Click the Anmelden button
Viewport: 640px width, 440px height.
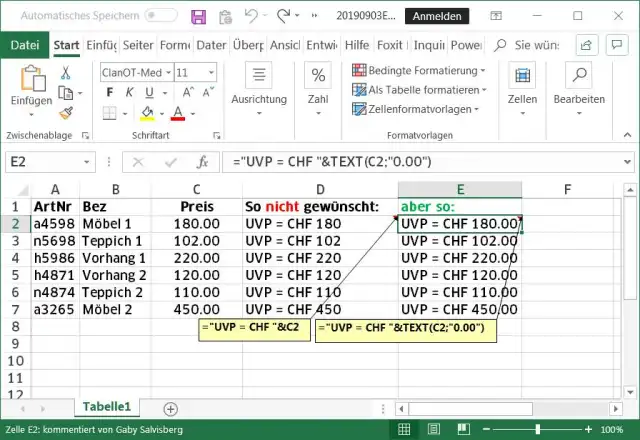pyautogui.click(x=437, y=16)
